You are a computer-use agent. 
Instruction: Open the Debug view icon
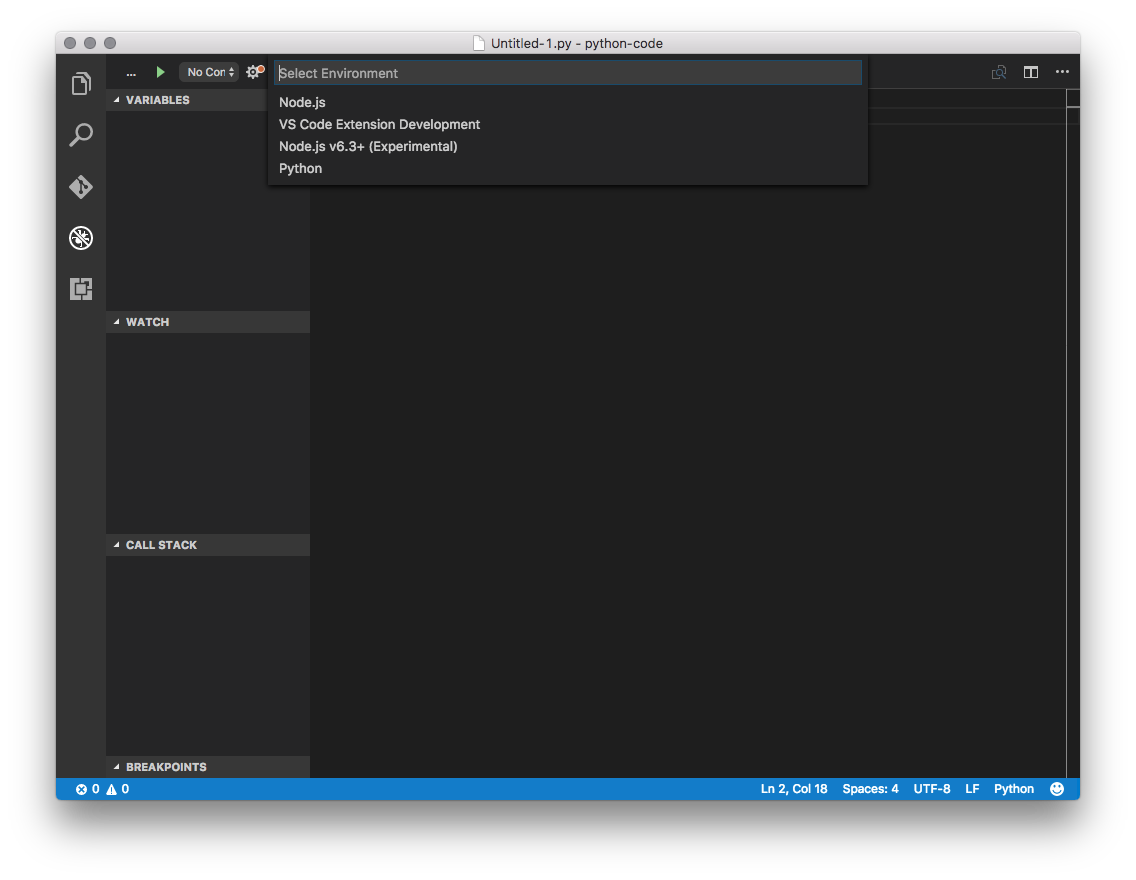[81, 238]
